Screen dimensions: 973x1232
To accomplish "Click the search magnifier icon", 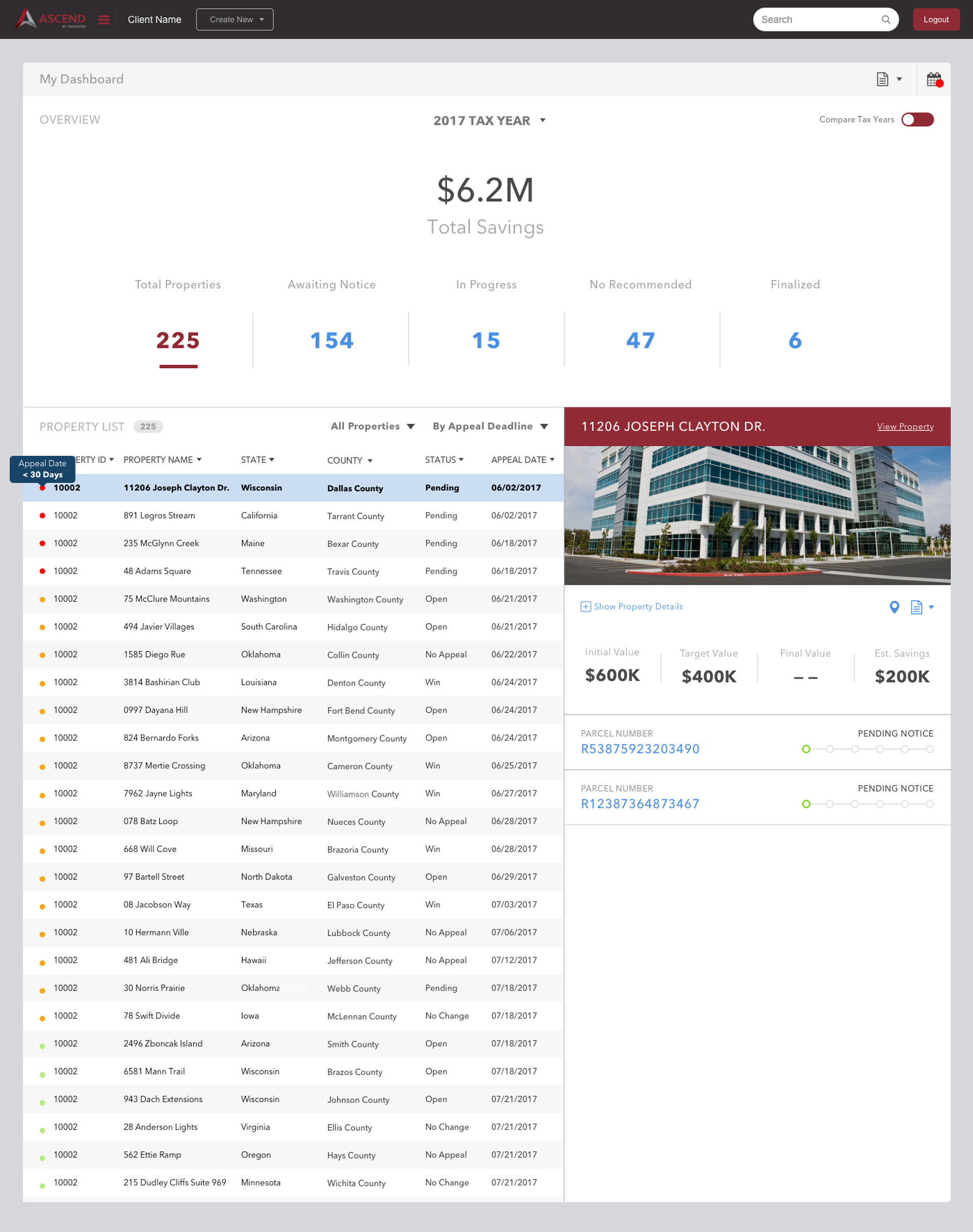I will pos(886,19).
